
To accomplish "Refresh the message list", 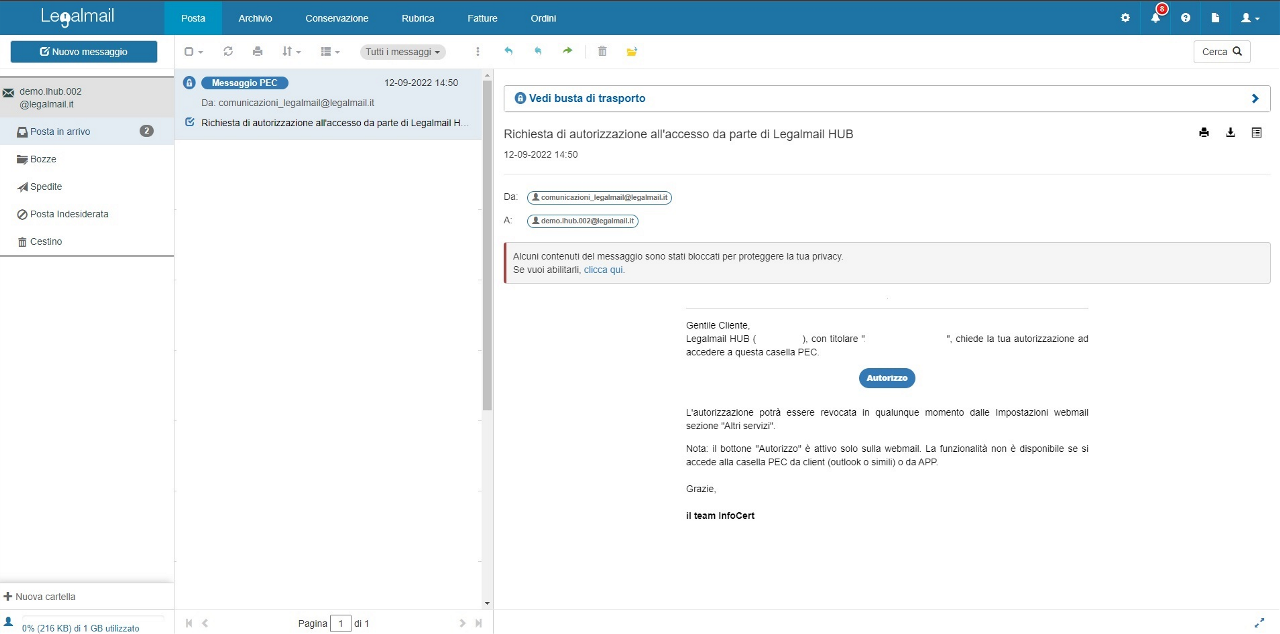I will [x=228, y=51].
